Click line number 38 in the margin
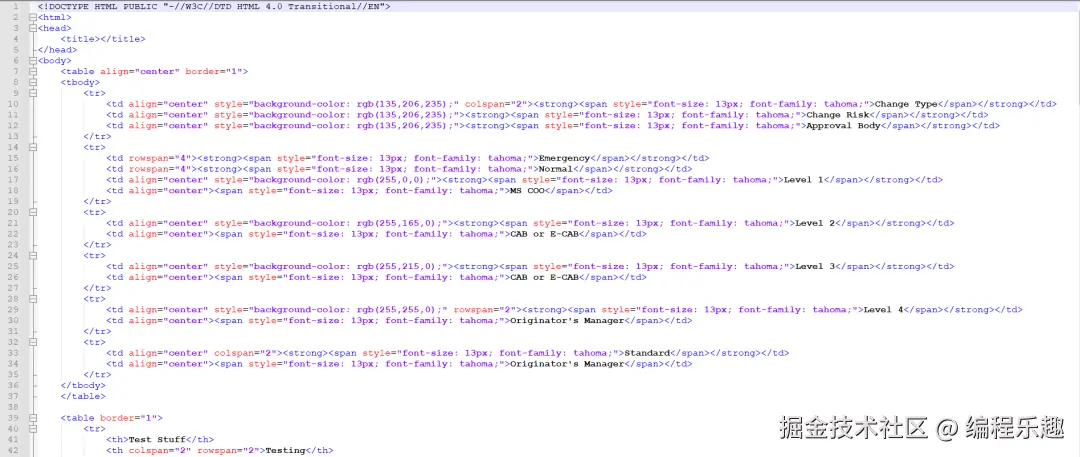Viewport: 1080px width, 457px height. [x=14, y=407]
